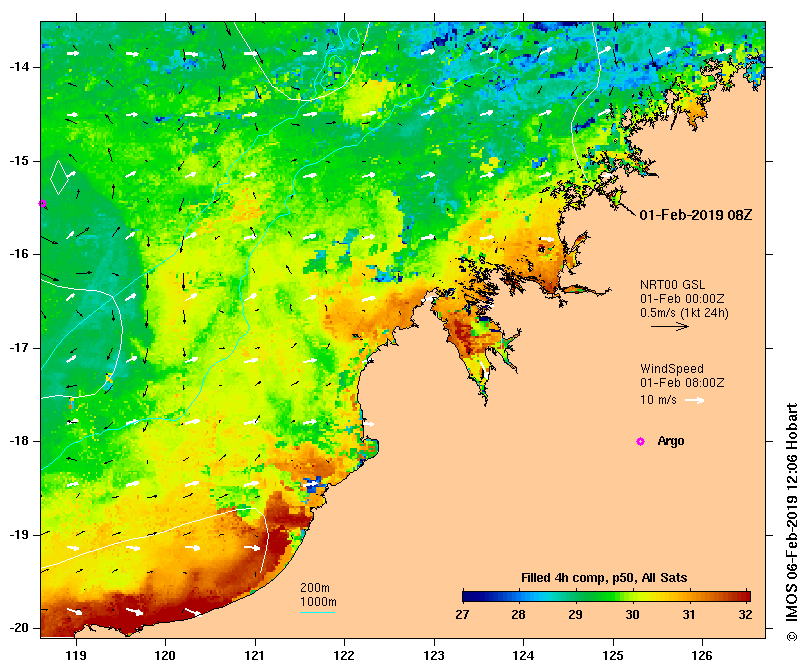Screen dimensions: 809x672
Task: Click latitude label '-18'
Action: click(19, 441)
